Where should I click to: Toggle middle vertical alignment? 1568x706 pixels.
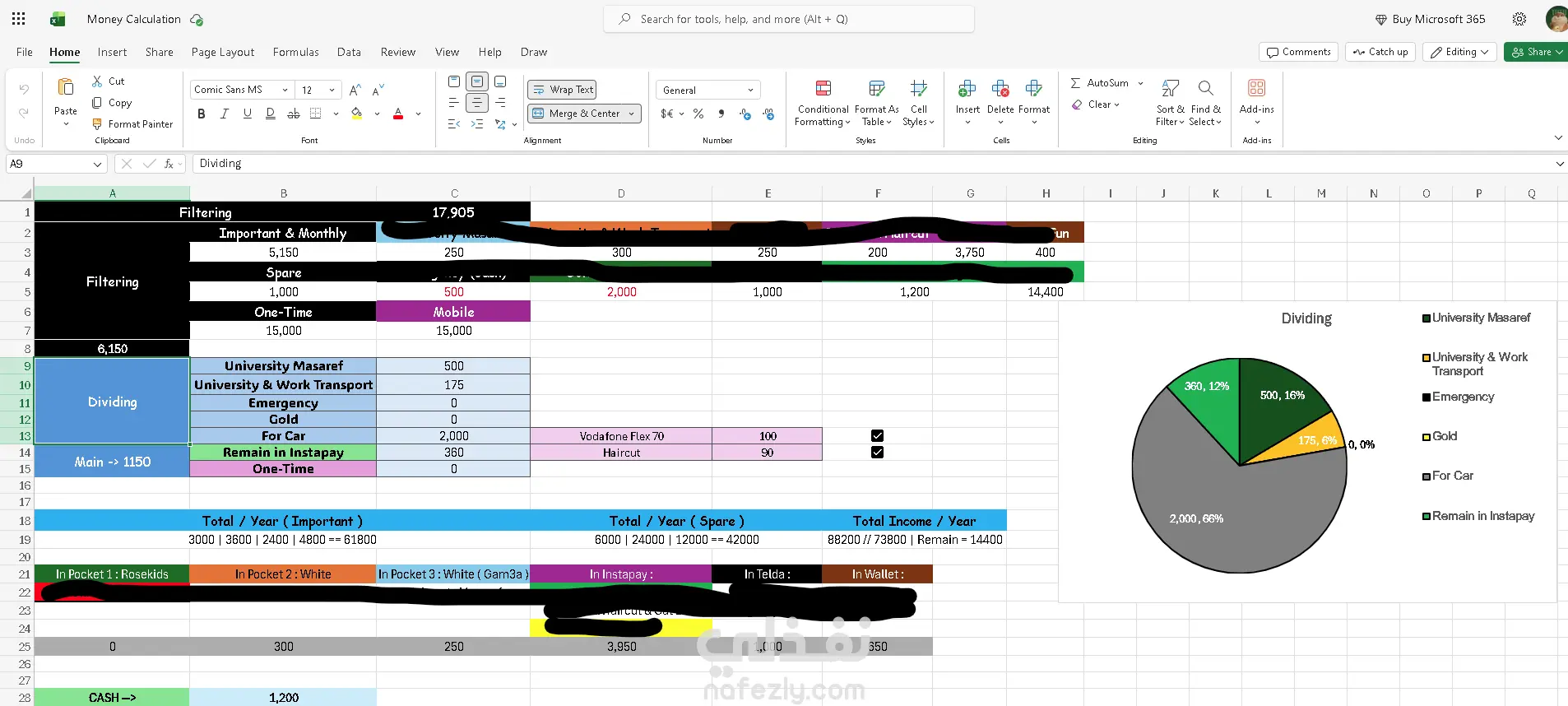pos(477,81)
